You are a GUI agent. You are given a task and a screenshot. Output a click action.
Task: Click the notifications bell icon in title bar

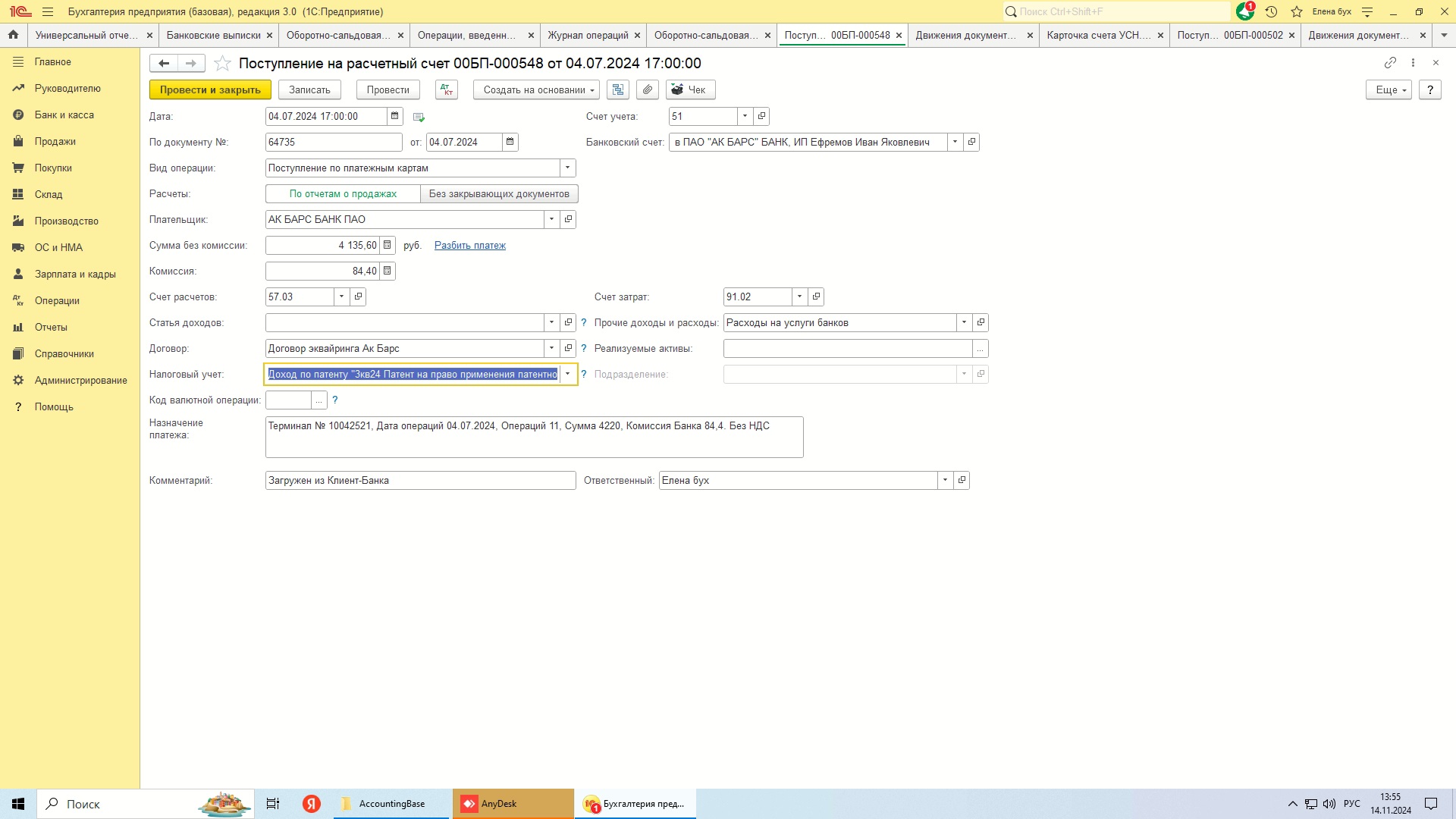1244,11
